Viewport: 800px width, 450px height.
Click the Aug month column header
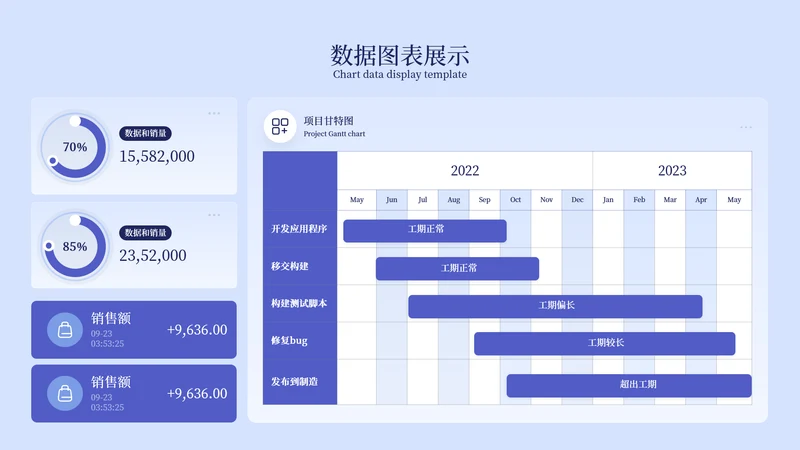454,199
